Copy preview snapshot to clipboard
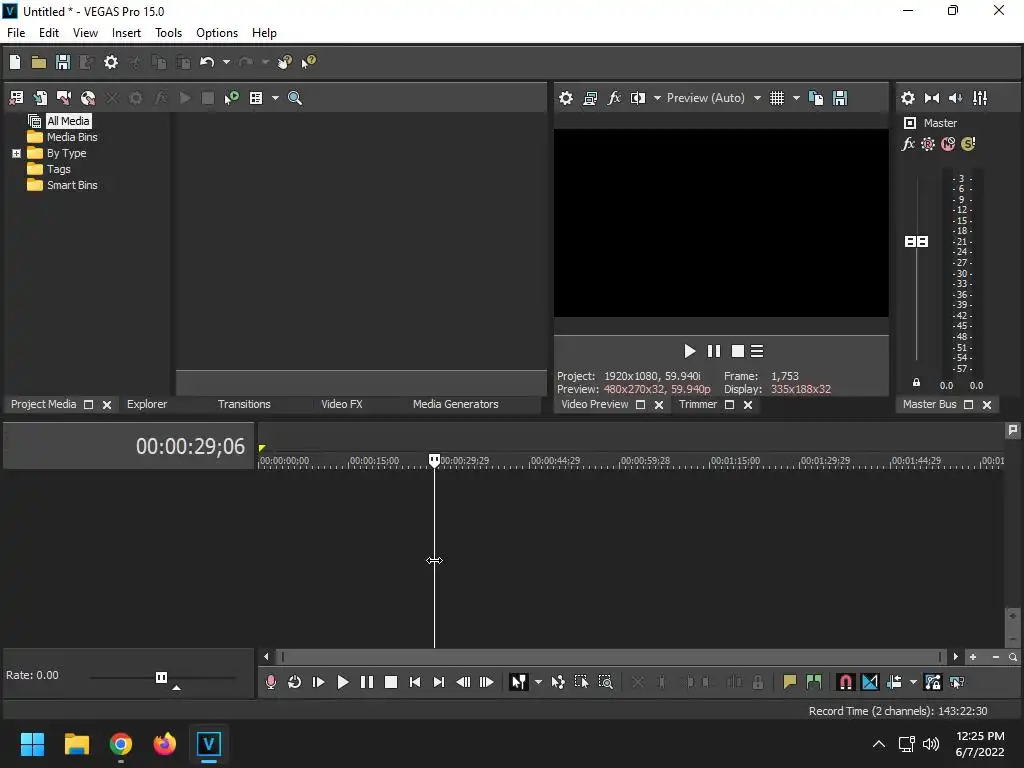The image size is (1024, 768). (816, 98)
